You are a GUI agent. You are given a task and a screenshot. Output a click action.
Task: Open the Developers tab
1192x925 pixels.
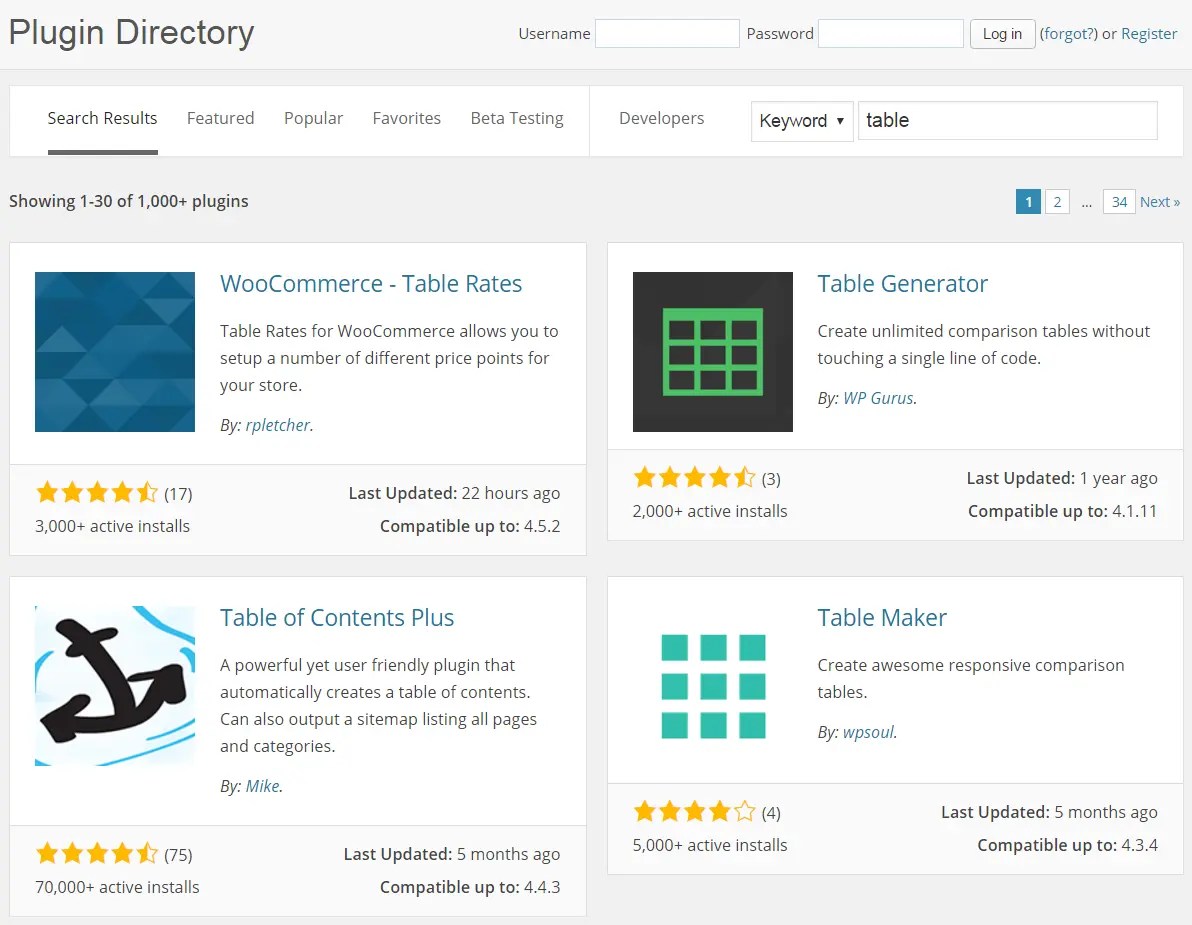tap(661, 119)
